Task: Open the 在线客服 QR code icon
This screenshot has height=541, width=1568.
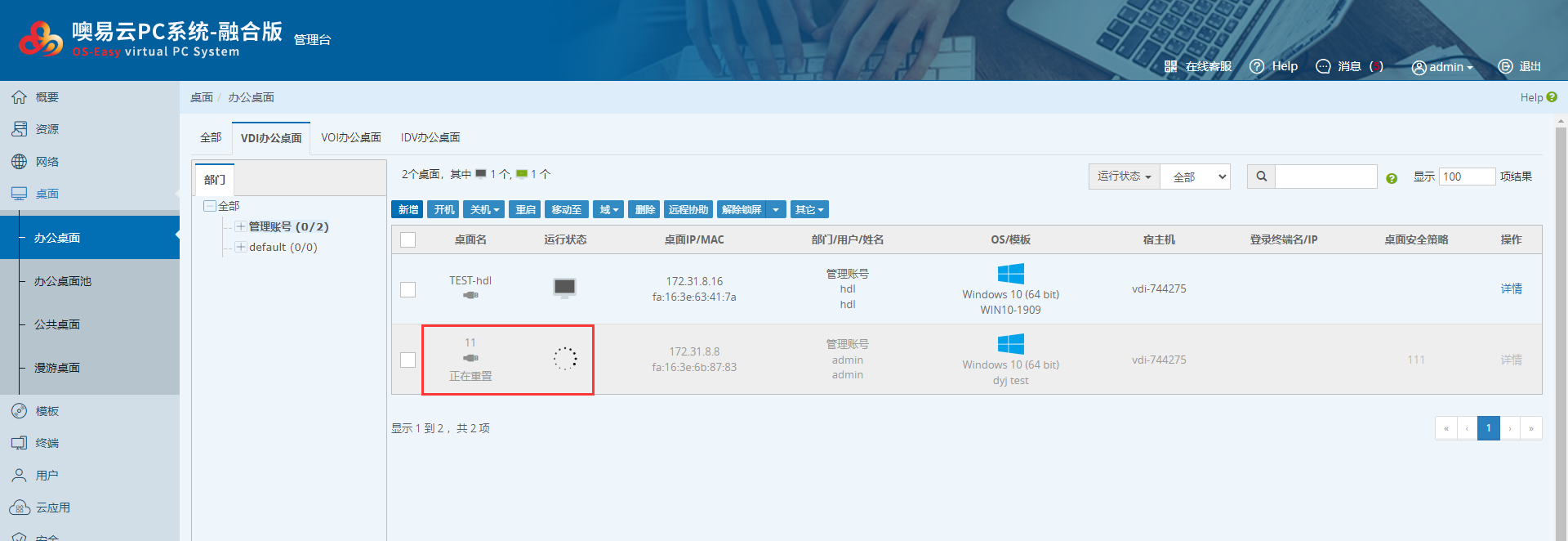Action: click(x=1170, y=67)
